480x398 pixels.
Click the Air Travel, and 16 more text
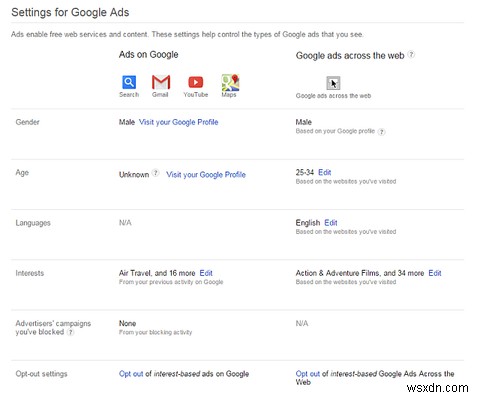[x=157, y=273]
